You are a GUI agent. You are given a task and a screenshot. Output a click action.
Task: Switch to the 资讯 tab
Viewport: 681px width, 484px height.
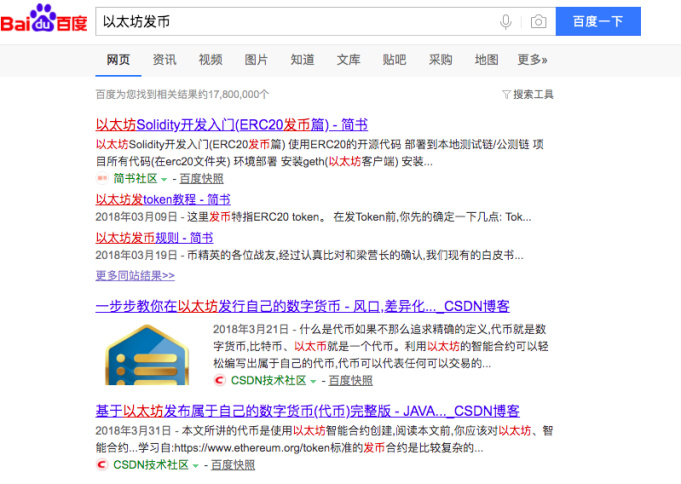(x=164, y=60)
